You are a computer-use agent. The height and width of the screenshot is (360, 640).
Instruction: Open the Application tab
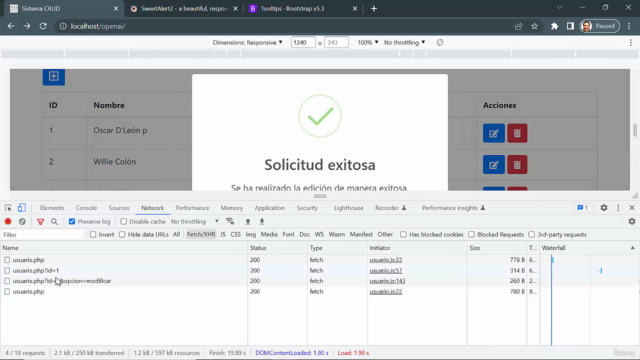click(x=269, y=208)
